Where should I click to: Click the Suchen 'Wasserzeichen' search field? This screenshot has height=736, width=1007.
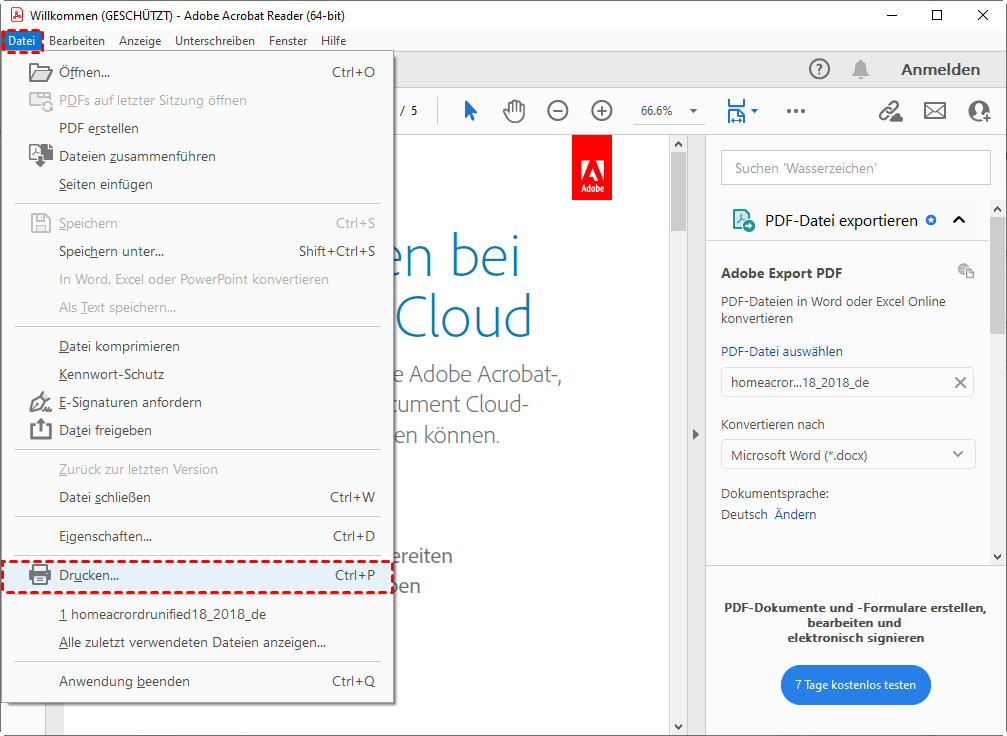855,168
